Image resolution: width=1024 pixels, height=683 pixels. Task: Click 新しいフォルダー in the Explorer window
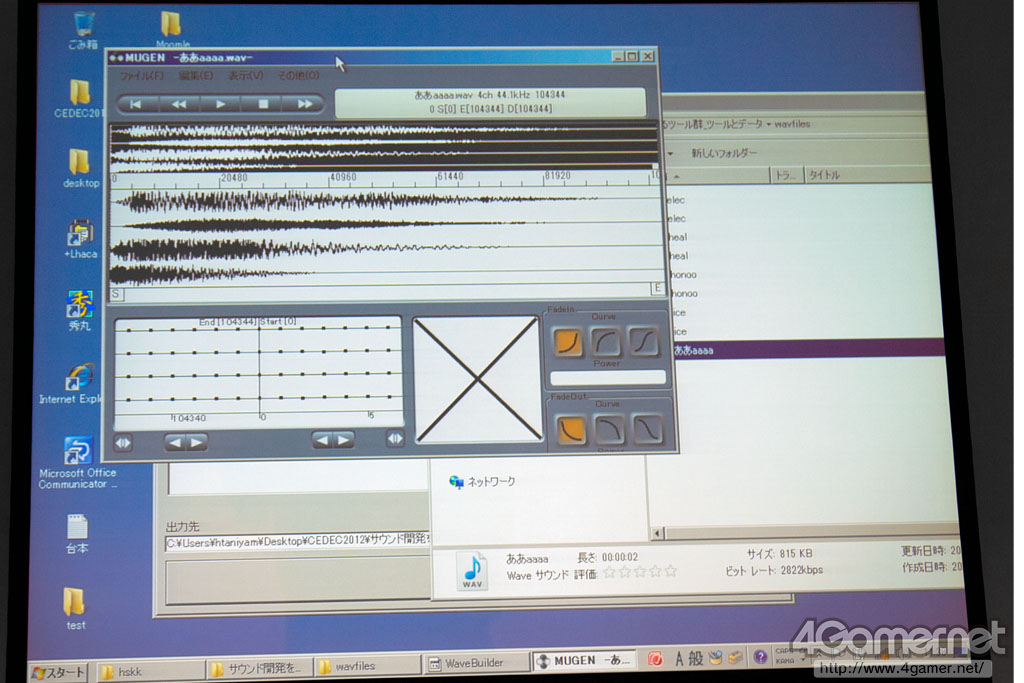point(724,153)
